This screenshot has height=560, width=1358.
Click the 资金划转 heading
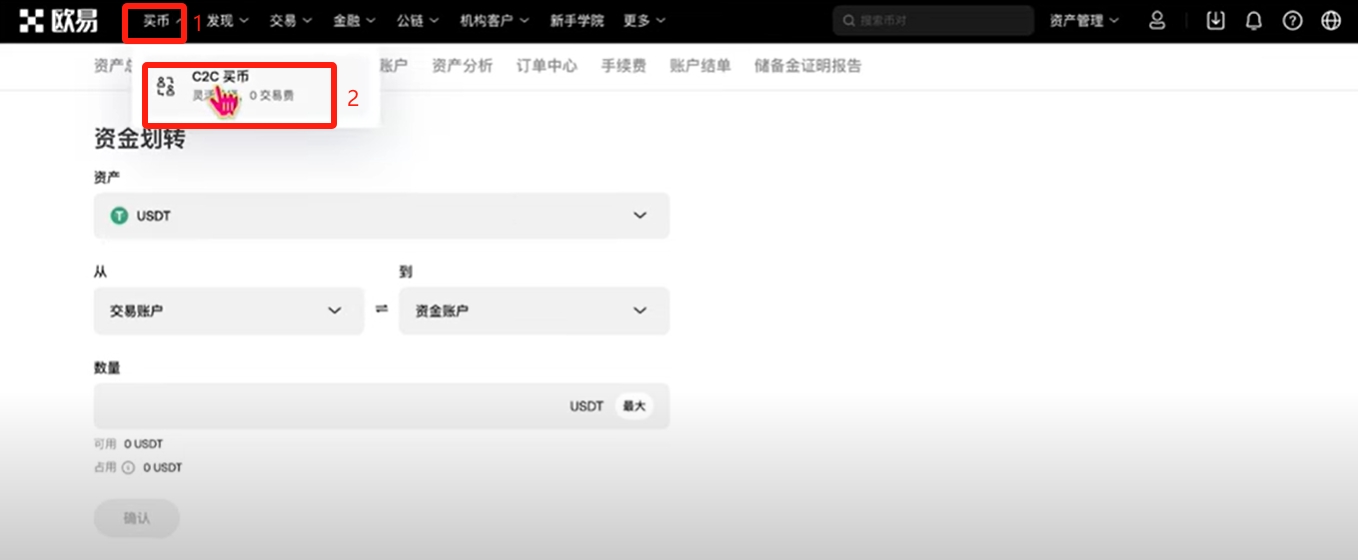point(140,138)
